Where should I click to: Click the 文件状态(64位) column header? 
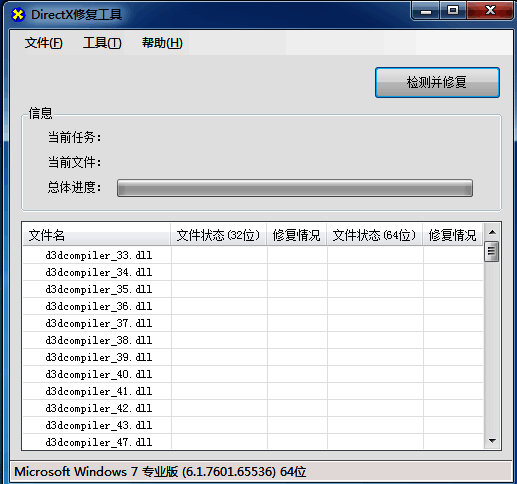375,235
